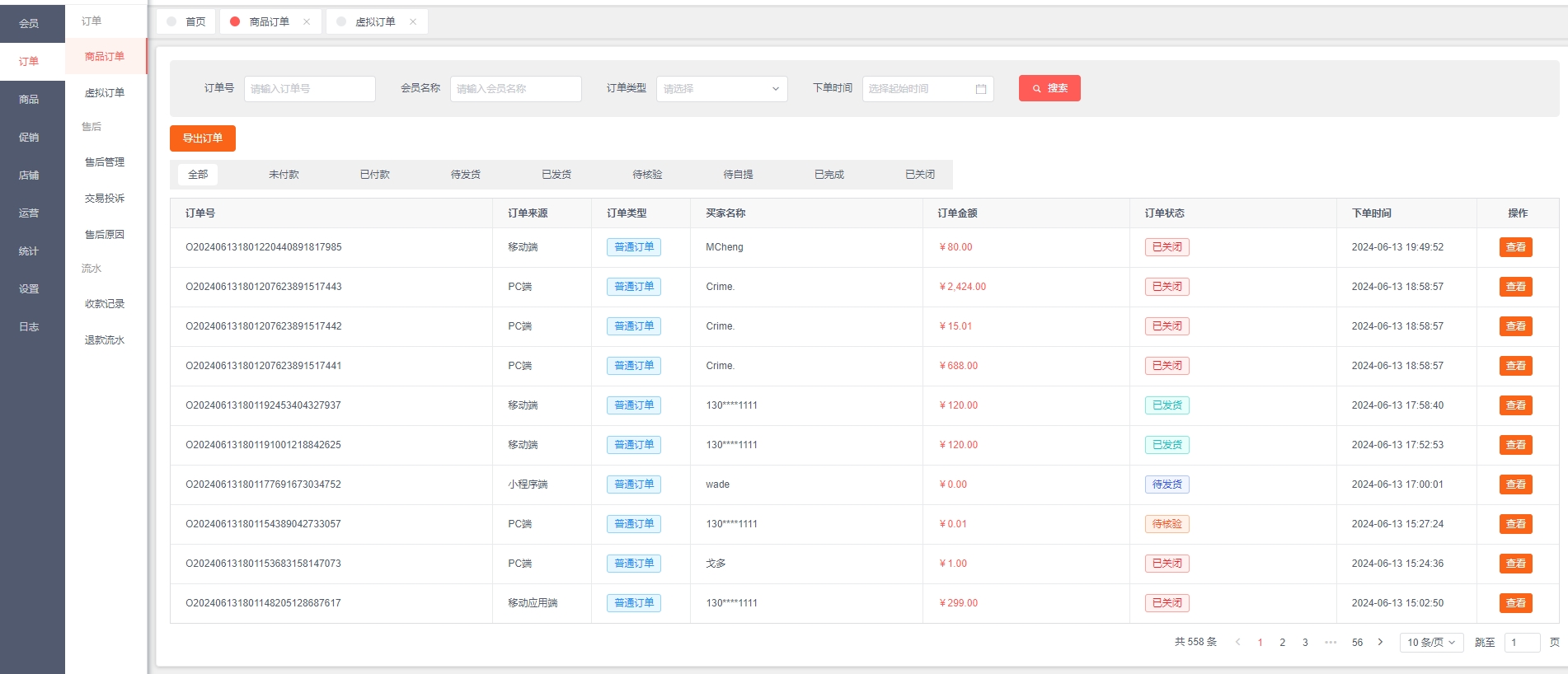This screenshot has width=1568, height=674.
Task: Open the 订单类型 dropdown
Action: 722,89
